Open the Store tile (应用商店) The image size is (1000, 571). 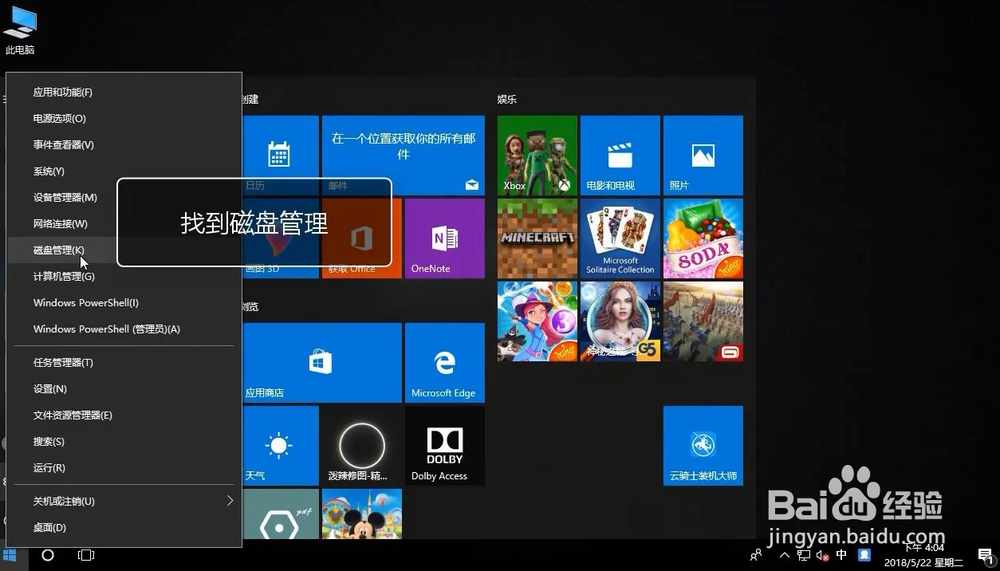pyautogui.click(x=322, y=362)
